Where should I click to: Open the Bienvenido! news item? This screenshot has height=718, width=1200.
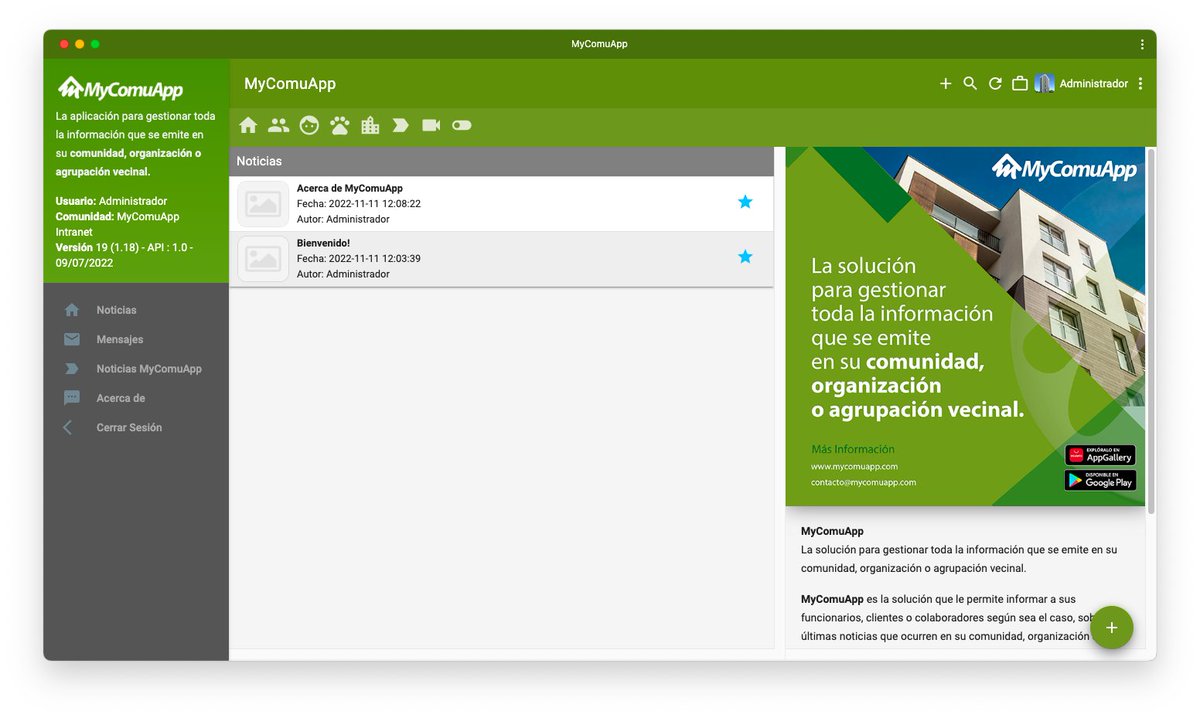coord(501,259)
